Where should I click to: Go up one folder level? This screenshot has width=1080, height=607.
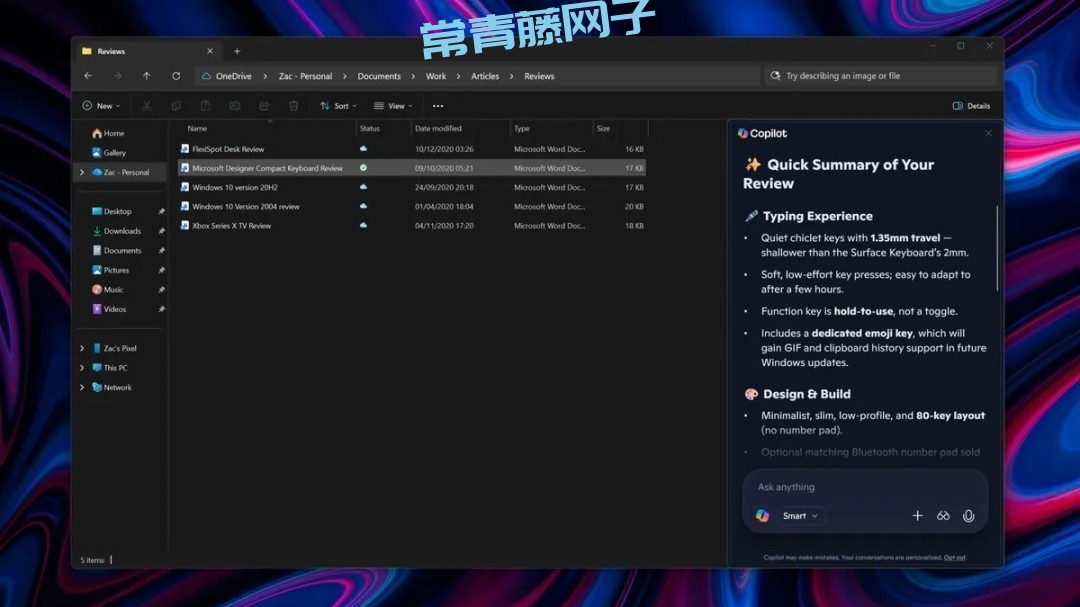coord(147,76)
